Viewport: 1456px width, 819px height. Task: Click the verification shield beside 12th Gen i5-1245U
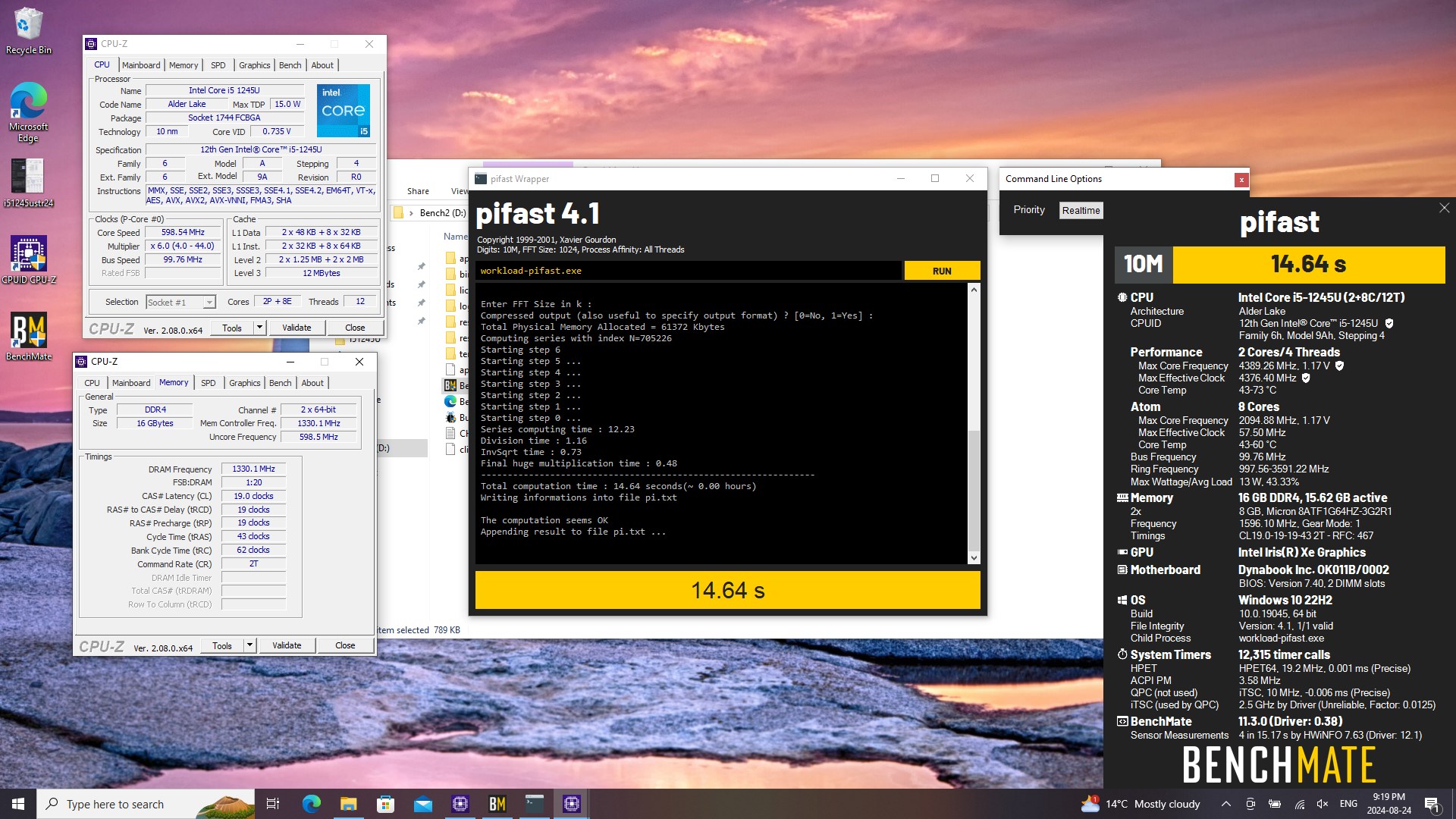click(x=1389, y=323)
